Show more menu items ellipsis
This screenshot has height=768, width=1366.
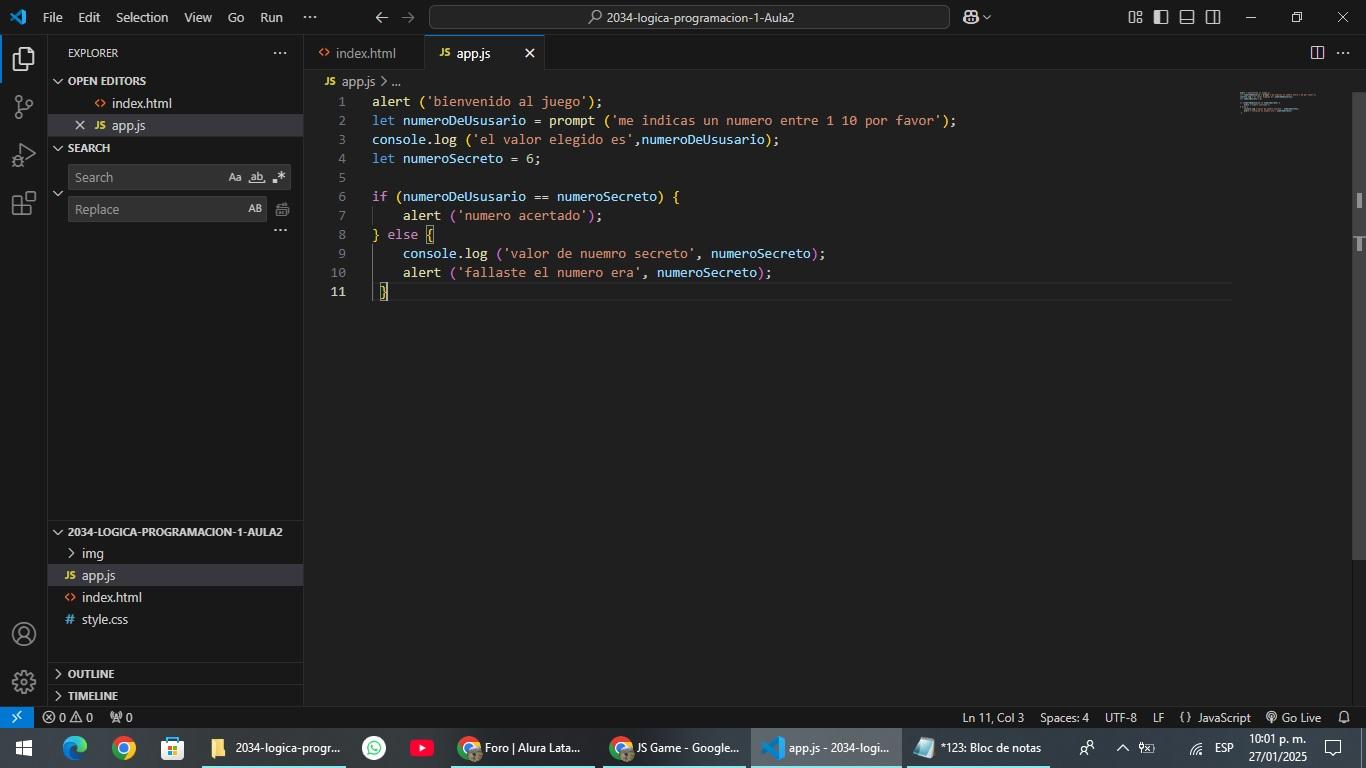coord(310,17)
